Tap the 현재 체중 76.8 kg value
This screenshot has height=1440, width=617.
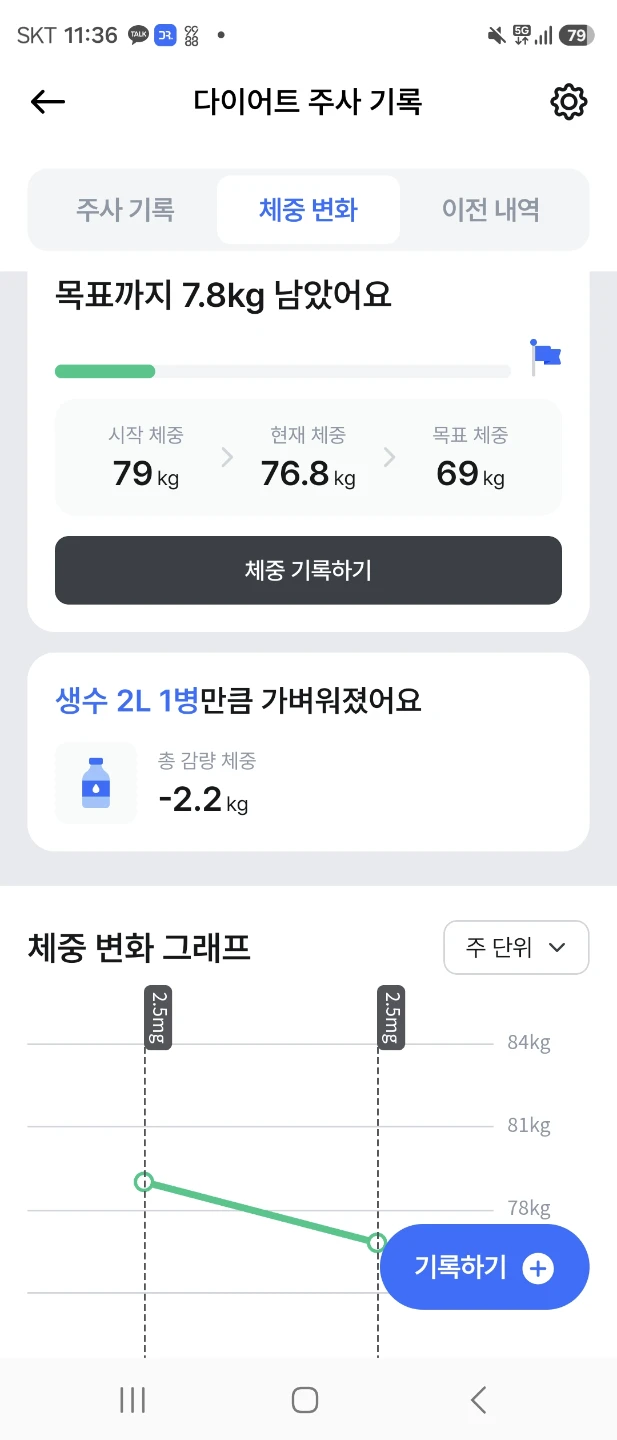[308, 473]
